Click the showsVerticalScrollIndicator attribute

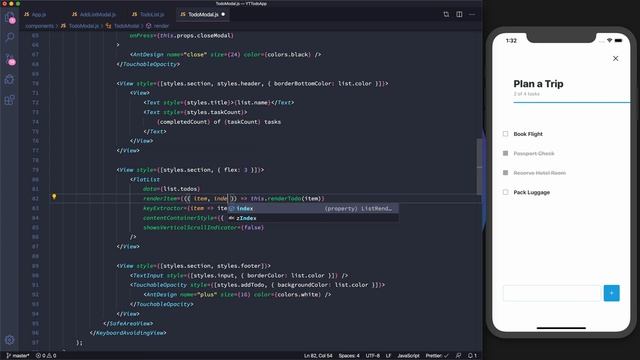191,228
